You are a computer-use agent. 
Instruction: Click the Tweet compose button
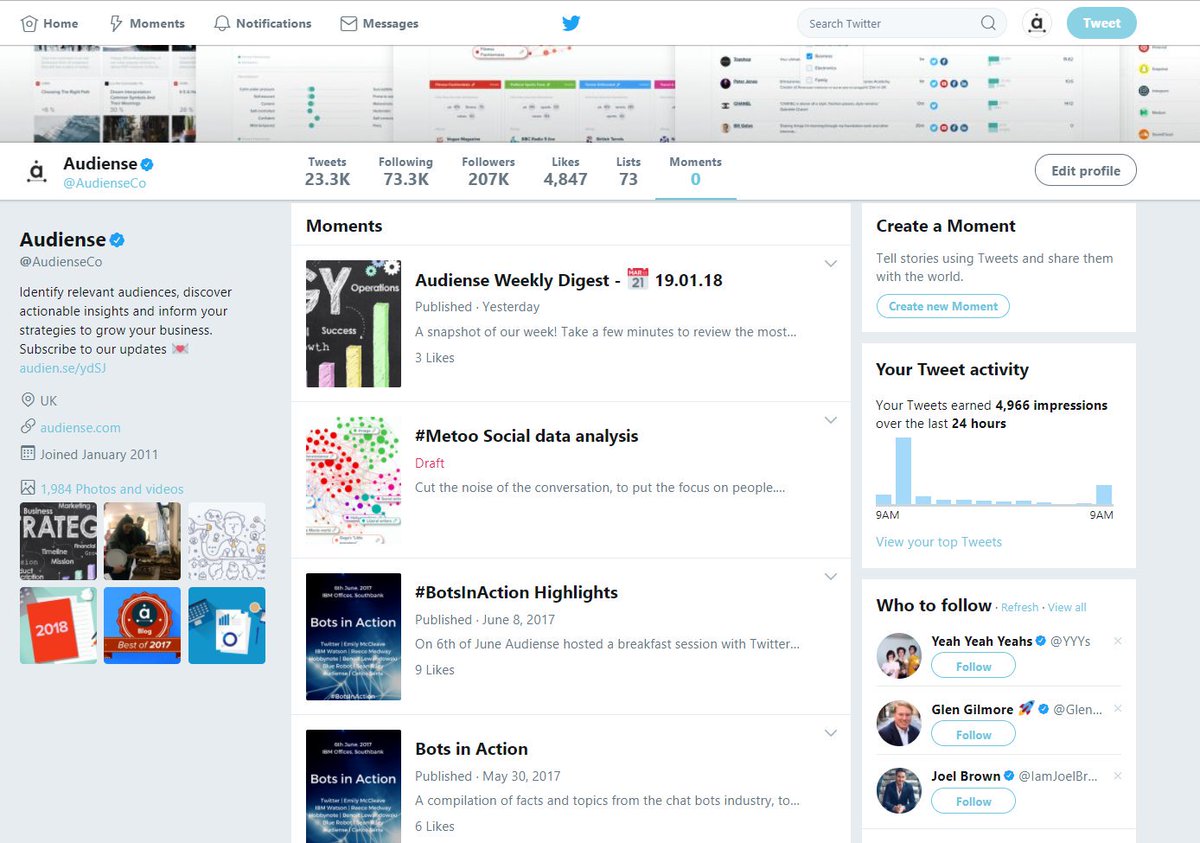1101,23
